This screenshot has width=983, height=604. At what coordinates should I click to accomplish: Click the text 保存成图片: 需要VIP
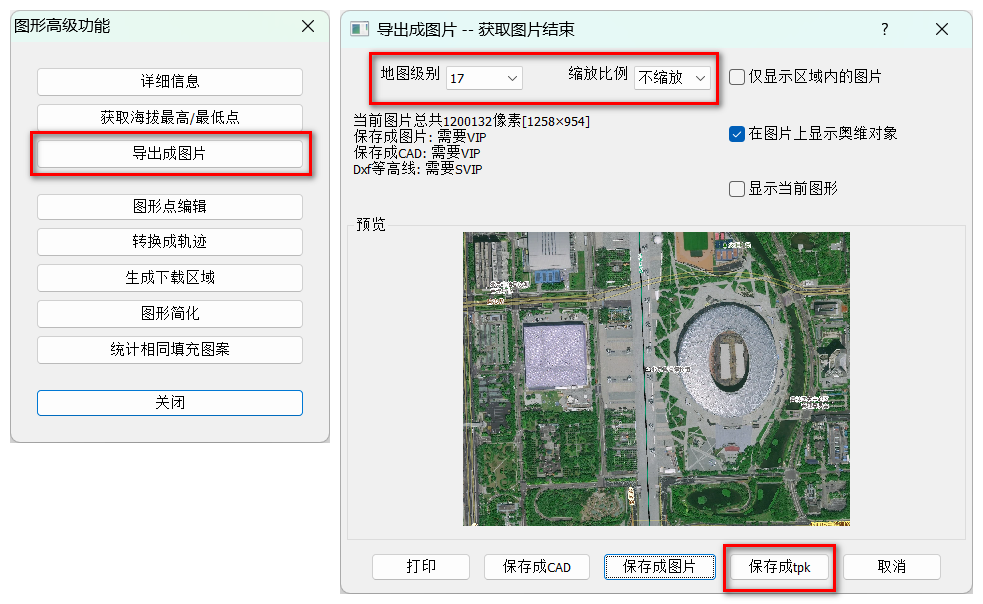pos(420,137)
